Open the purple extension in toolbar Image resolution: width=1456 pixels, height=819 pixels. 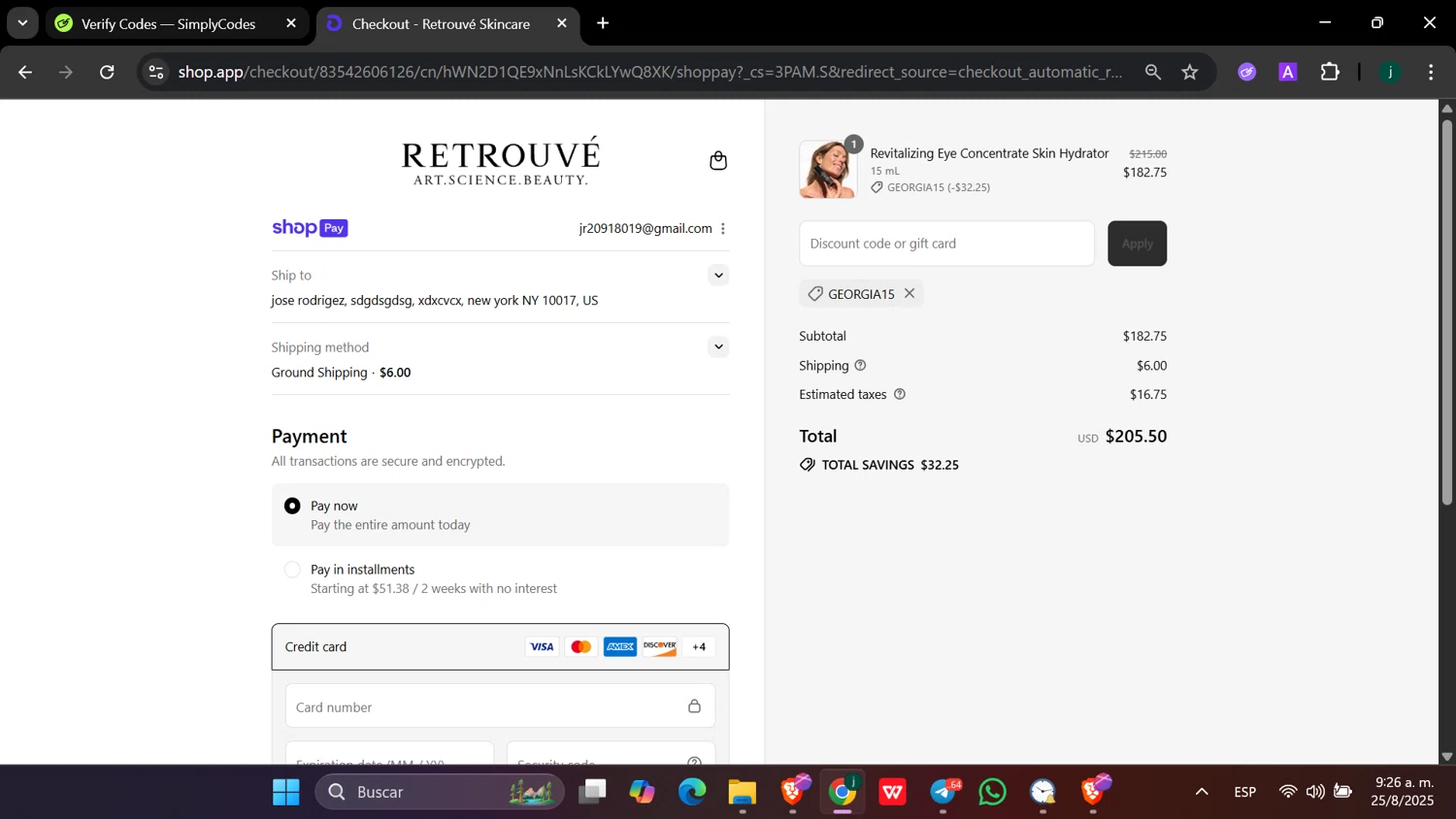[x=1247, y=72]
